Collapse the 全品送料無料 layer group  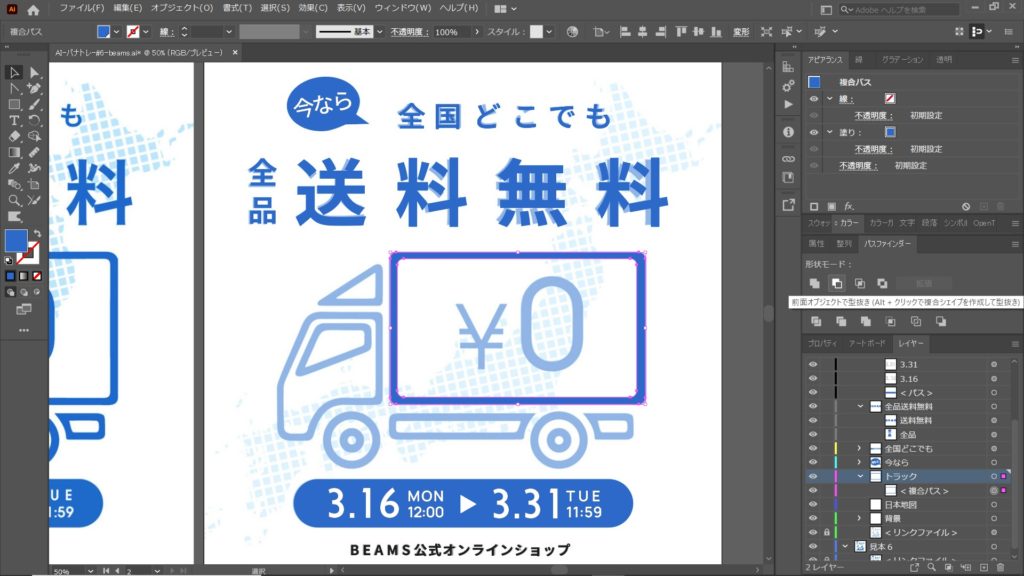pyautogui.click(x=860, y=406)
